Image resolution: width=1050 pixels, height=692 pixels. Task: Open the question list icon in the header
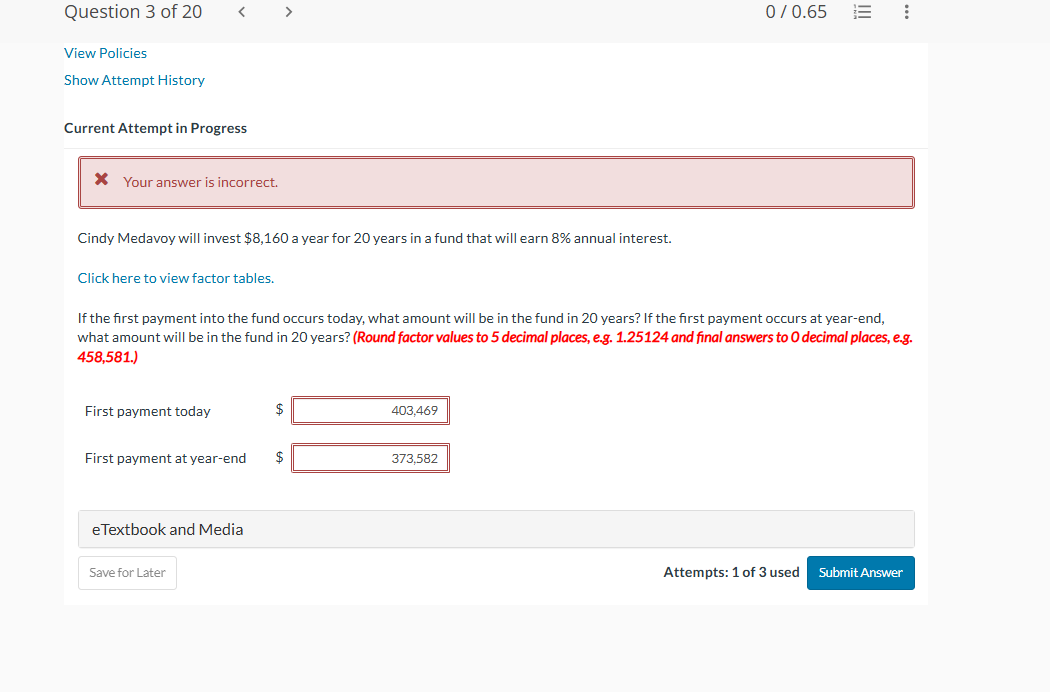pyautogui.click(x=862, y=12)
